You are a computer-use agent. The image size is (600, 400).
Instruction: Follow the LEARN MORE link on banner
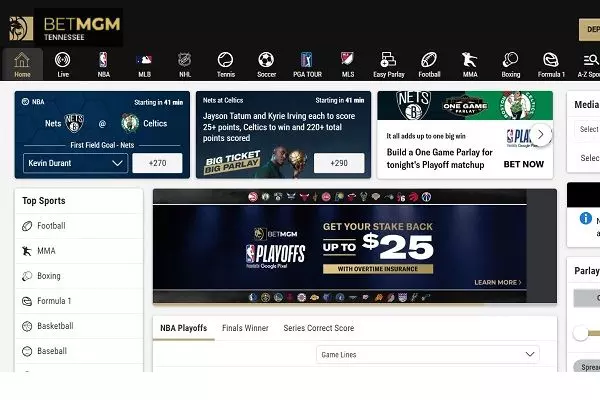pos(497,282)
